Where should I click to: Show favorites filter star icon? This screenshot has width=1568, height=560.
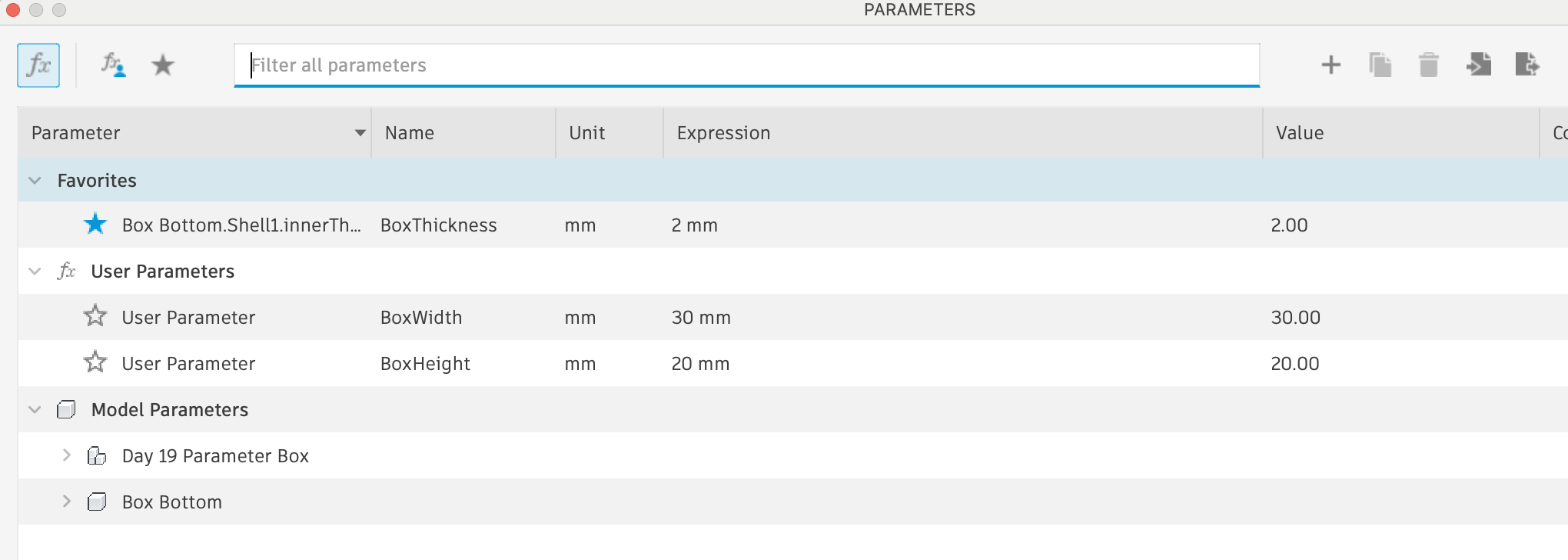point(162,65)
